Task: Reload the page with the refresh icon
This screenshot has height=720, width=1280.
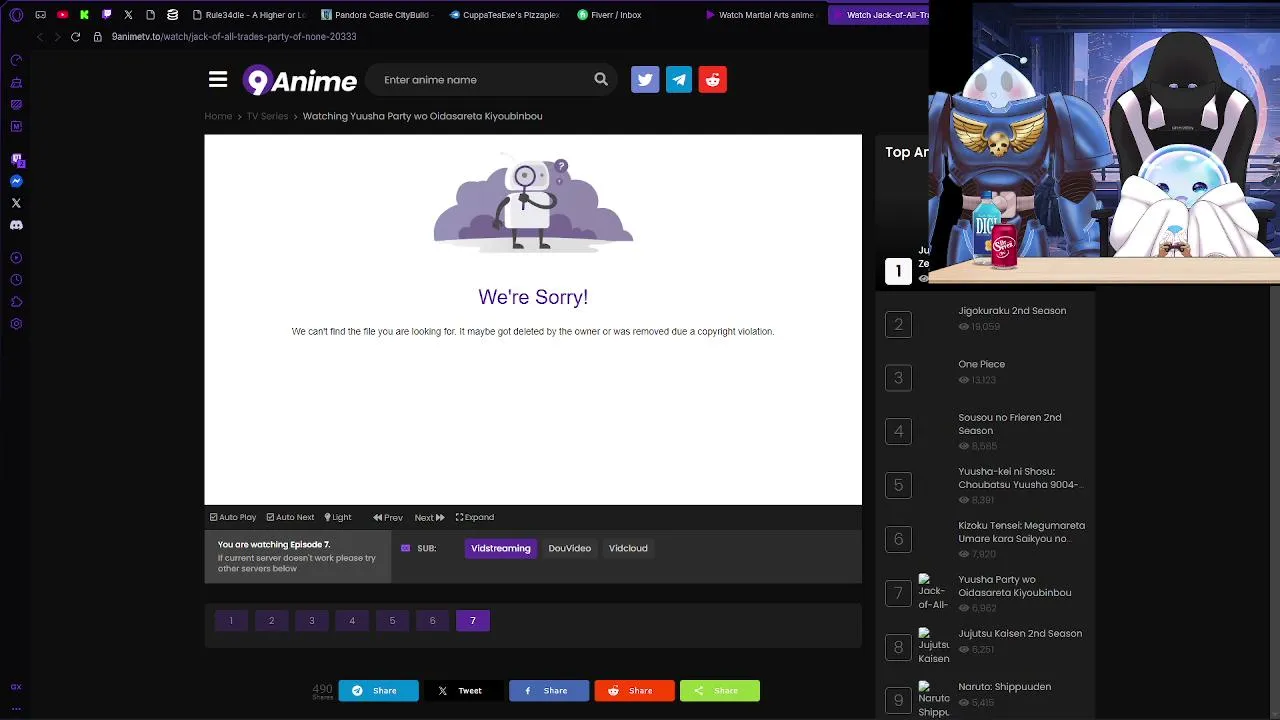Action: click(75, 37)
